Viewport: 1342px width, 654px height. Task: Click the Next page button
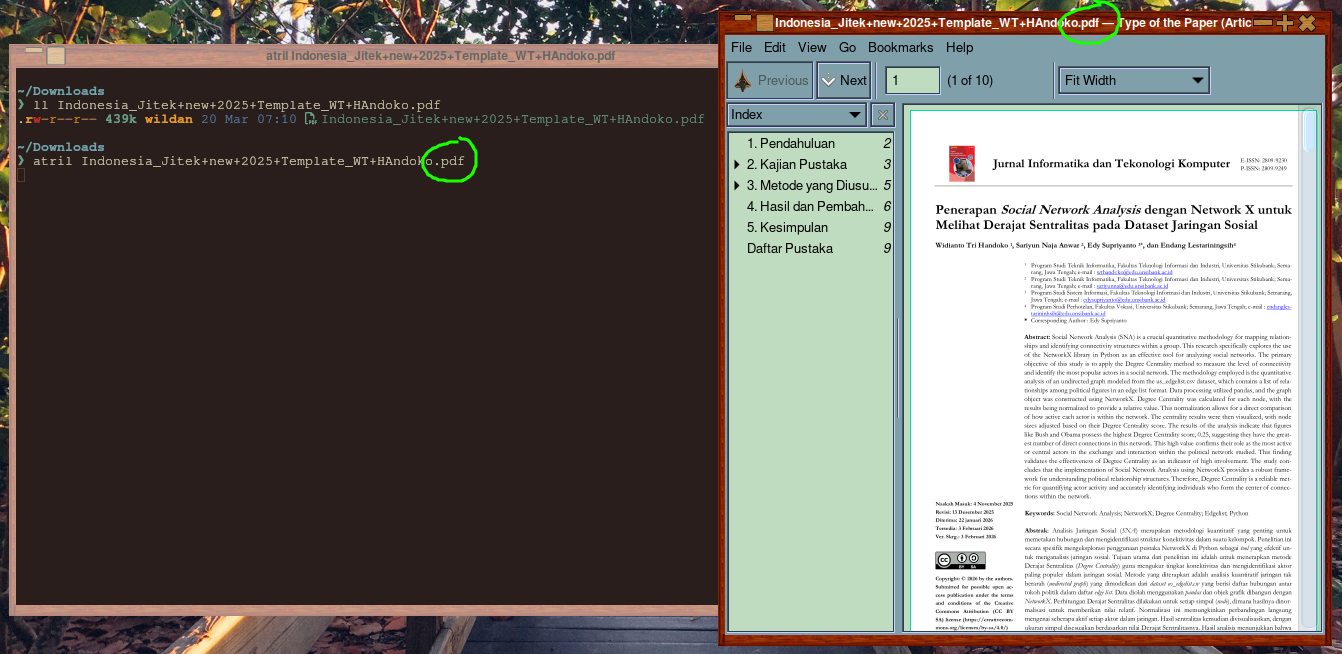tap(843, 81)
